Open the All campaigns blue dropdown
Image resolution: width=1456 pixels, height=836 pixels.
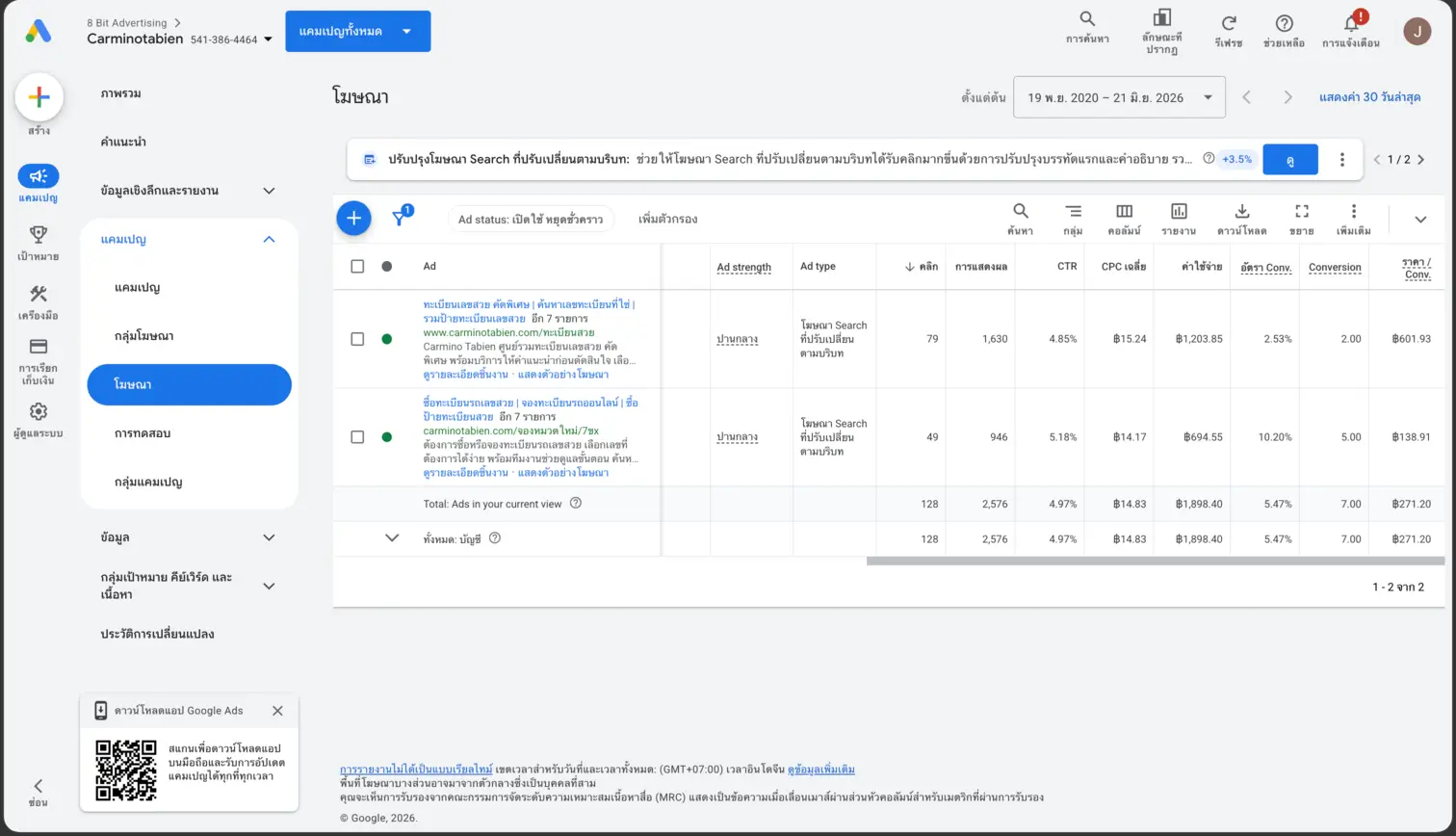pyautogui.click(x=358, y=32)
